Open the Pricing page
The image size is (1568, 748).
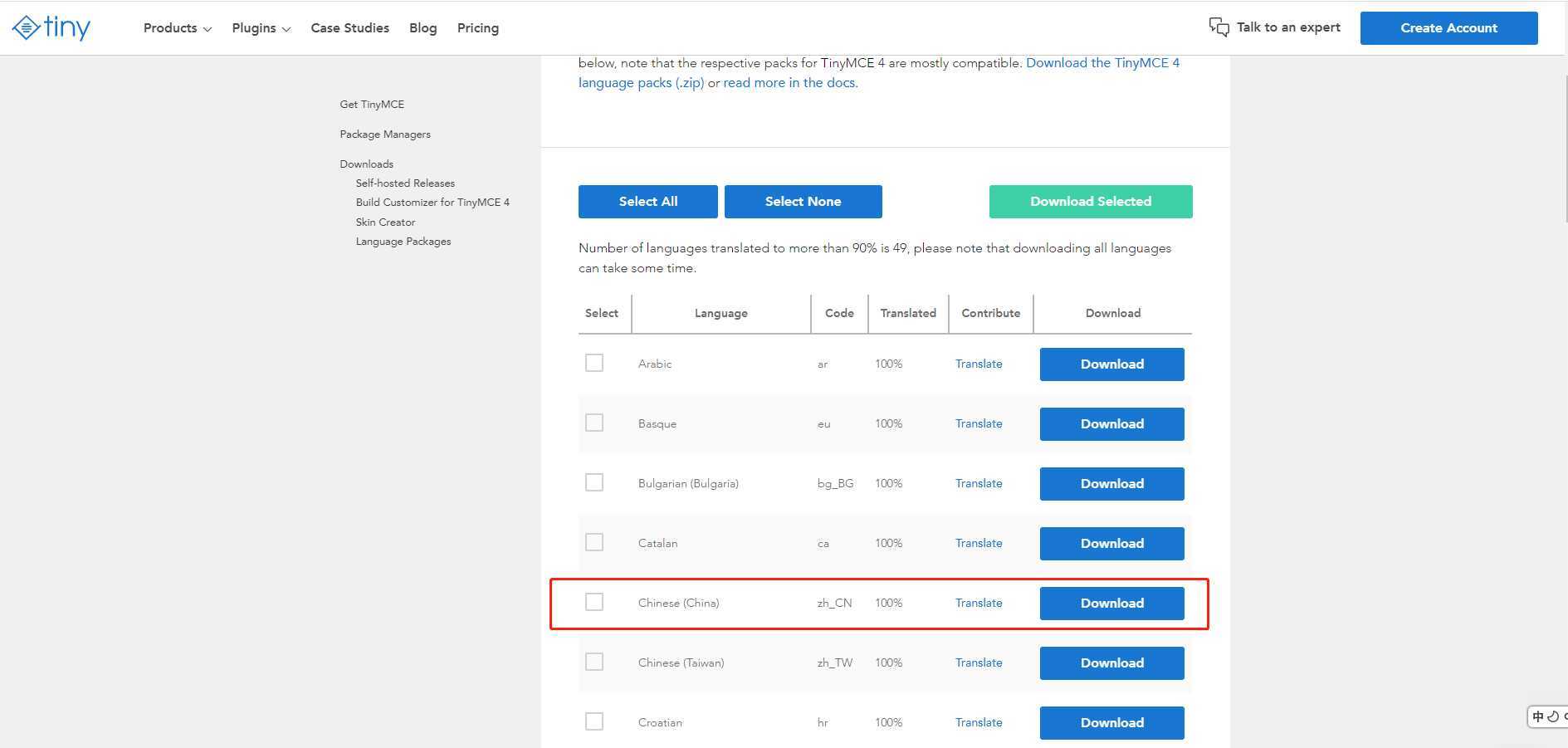pos(477,27)
